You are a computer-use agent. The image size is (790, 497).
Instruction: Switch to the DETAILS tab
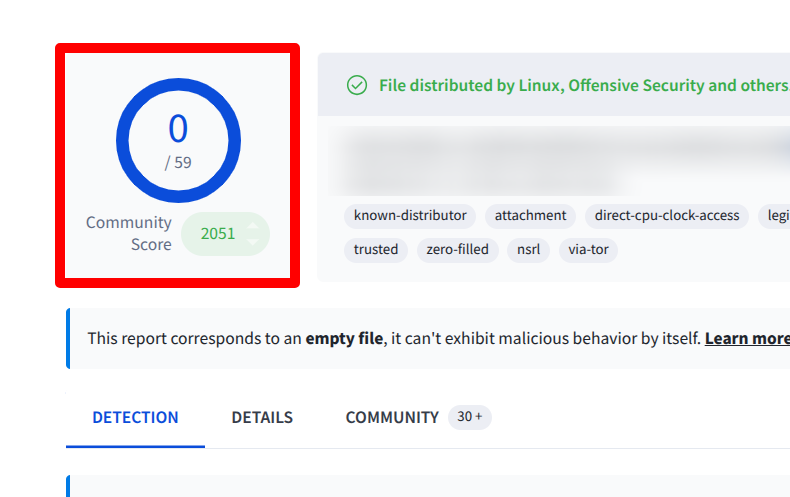(262, 417)
